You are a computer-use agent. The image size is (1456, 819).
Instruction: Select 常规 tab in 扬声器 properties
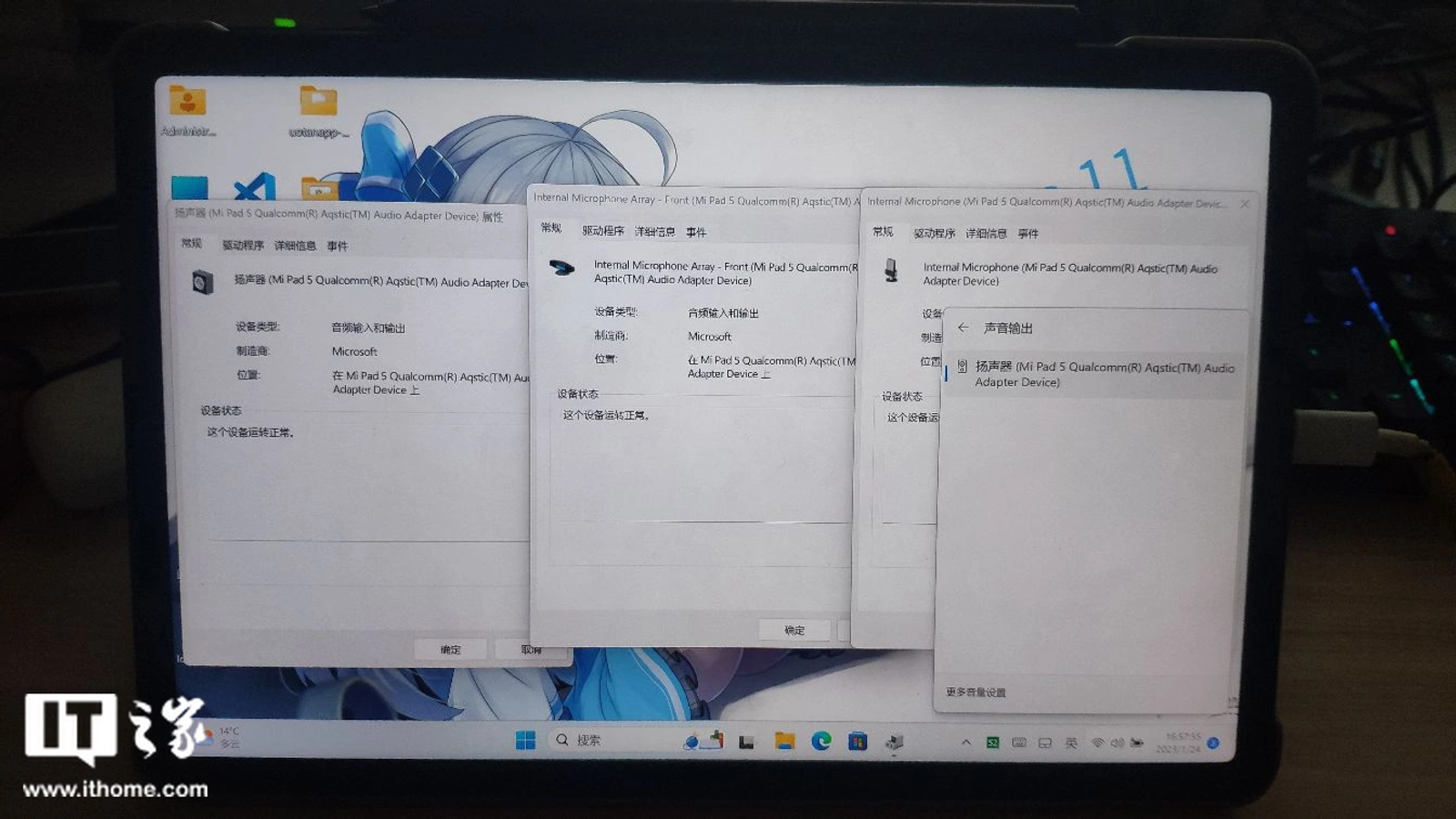(191, 243)
